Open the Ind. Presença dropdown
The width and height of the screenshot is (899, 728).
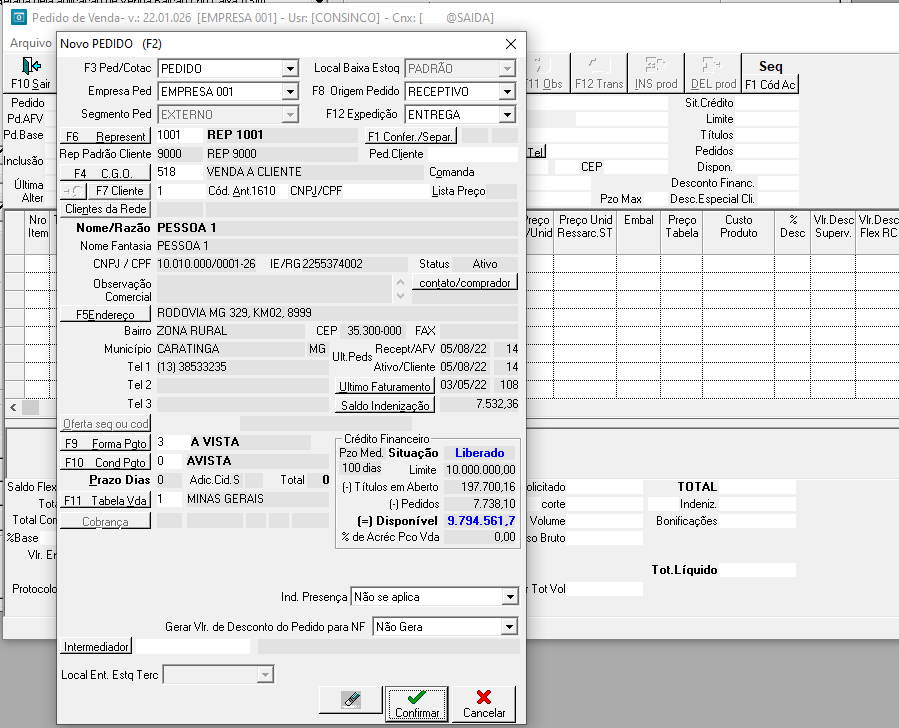510,597
